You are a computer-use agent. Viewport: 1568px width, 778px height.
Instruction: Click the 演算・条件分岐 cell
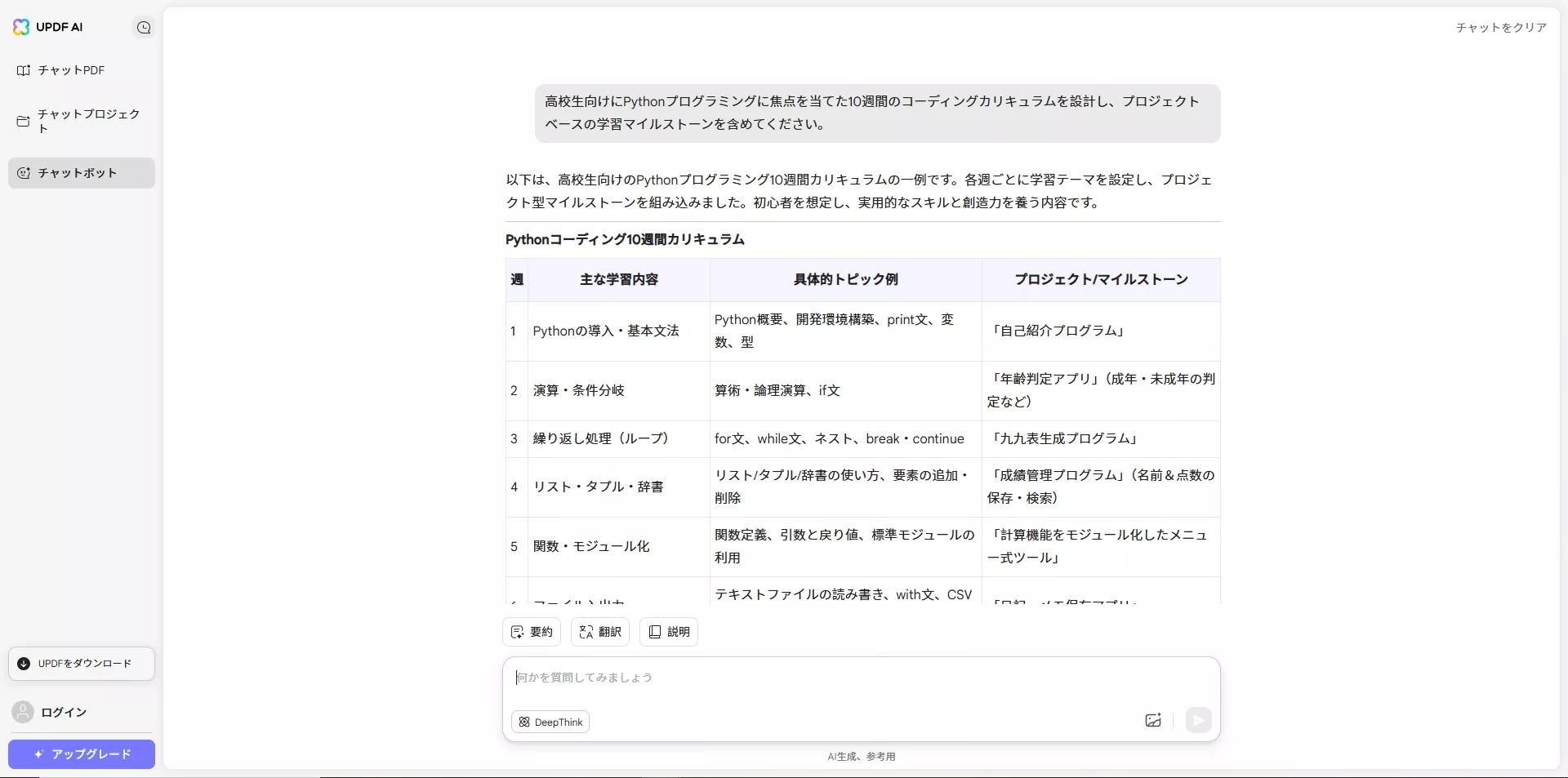(x=619, y=391)
